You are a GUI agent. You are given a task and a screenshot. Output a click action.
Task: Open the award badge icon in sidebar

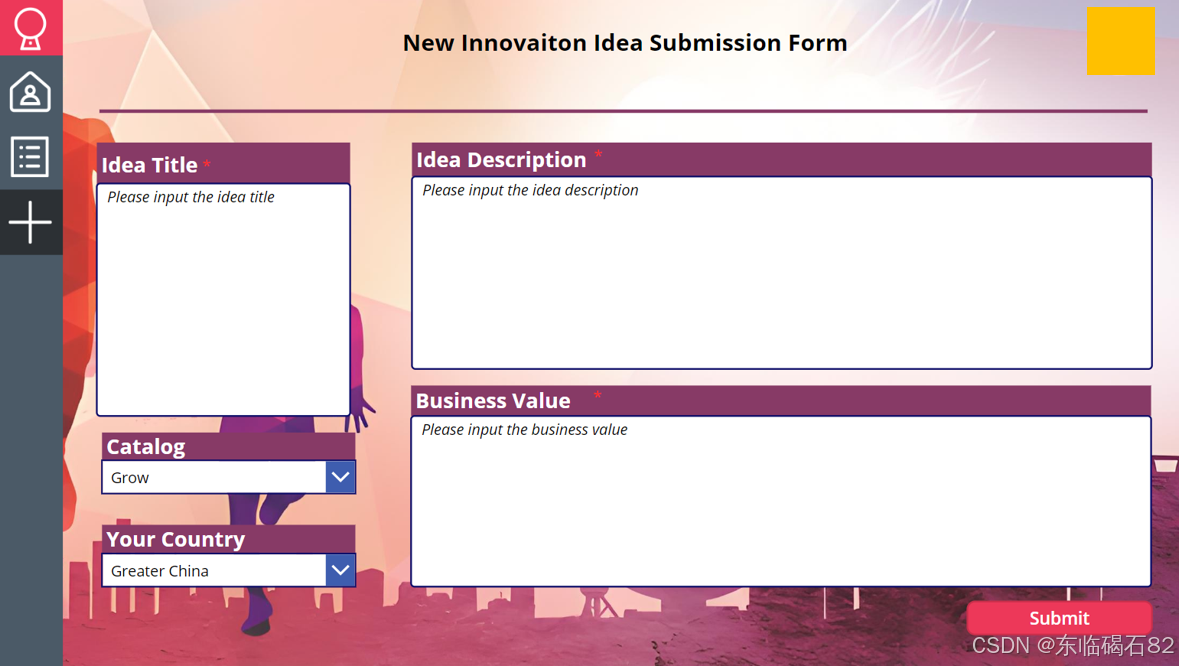30,28
